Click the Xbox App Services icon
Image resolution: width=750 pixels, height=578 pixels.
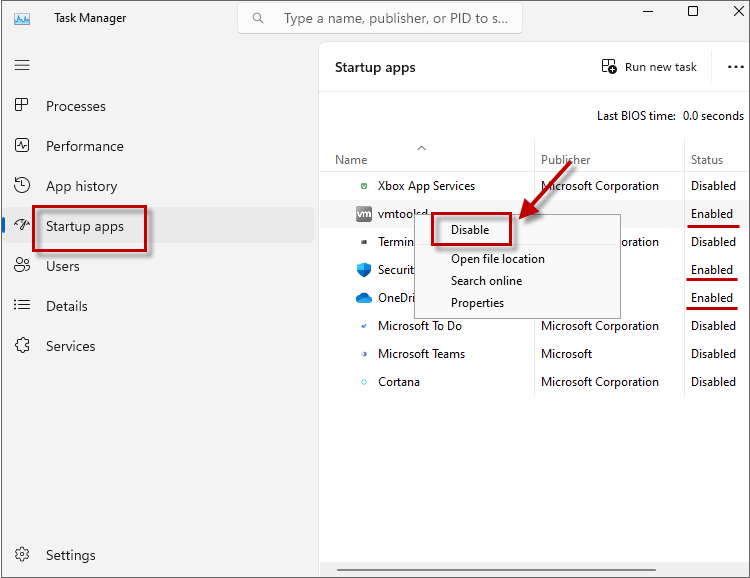(x=364, y=186)
